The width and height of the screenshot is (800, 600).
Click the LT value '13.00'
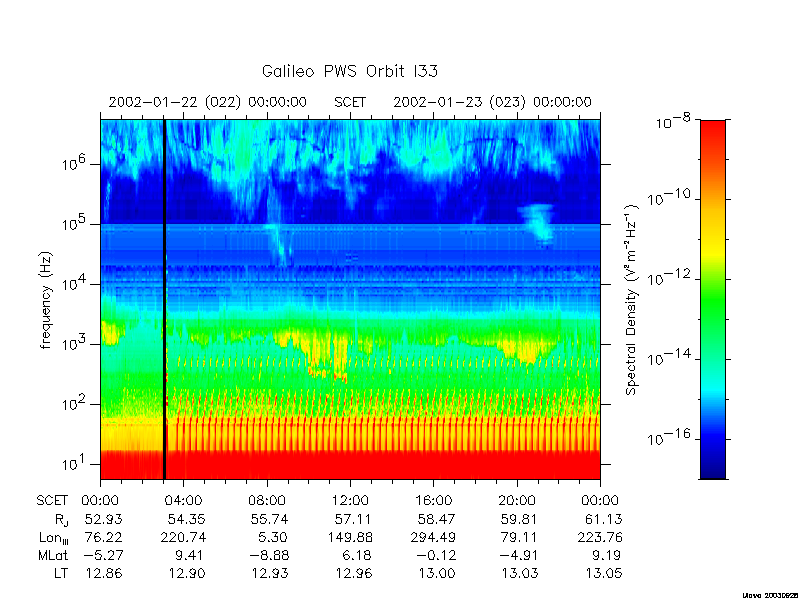pyautogui.click(x=437, y=573)
